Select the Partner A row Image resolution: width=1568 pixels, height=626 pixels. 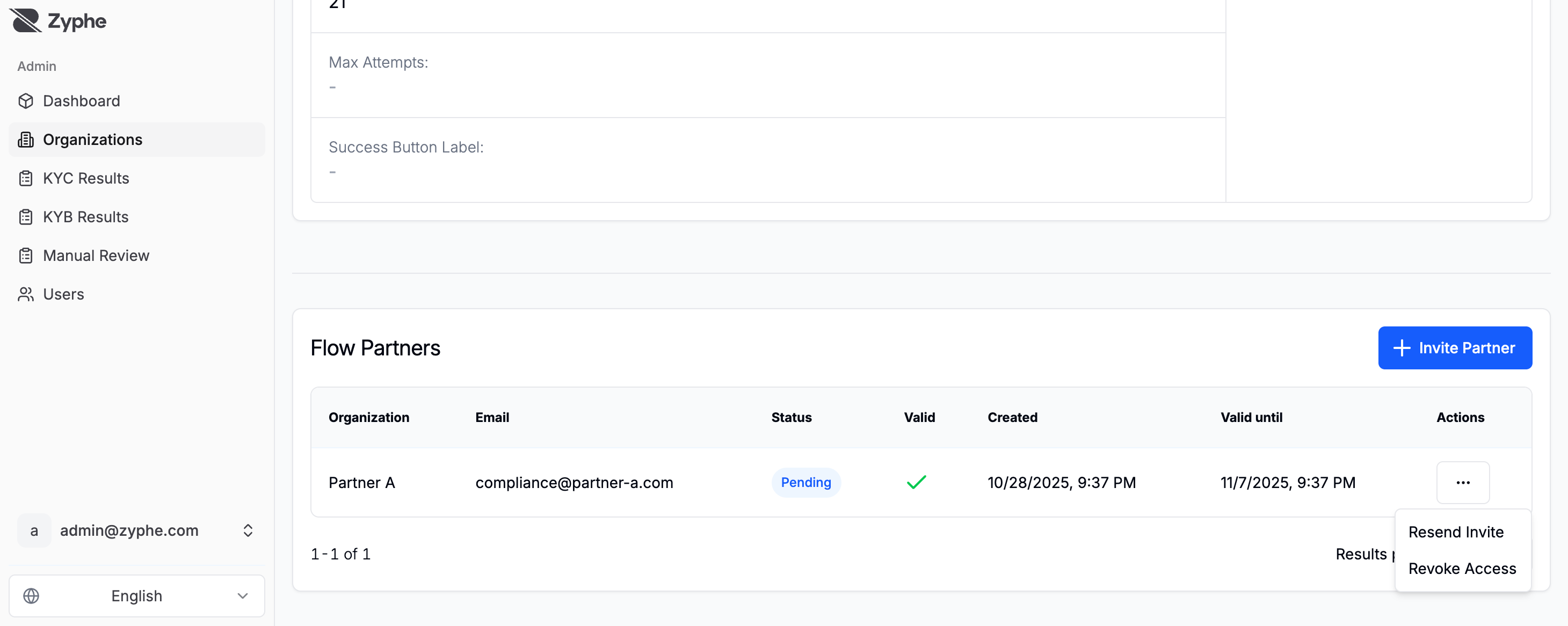[x=361, y=483]
